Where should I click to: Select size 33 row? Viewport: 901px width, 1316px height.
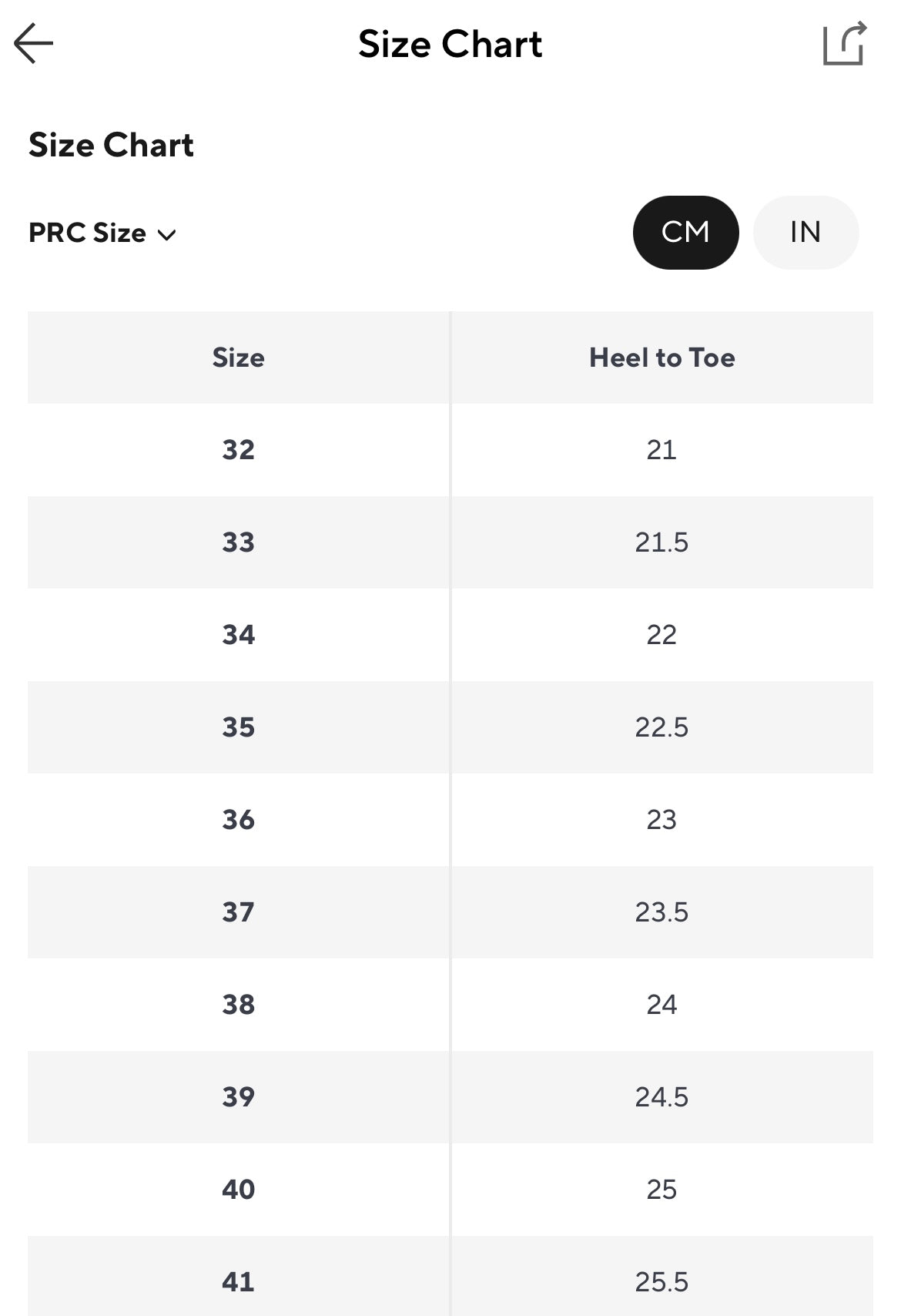[239, 542]
